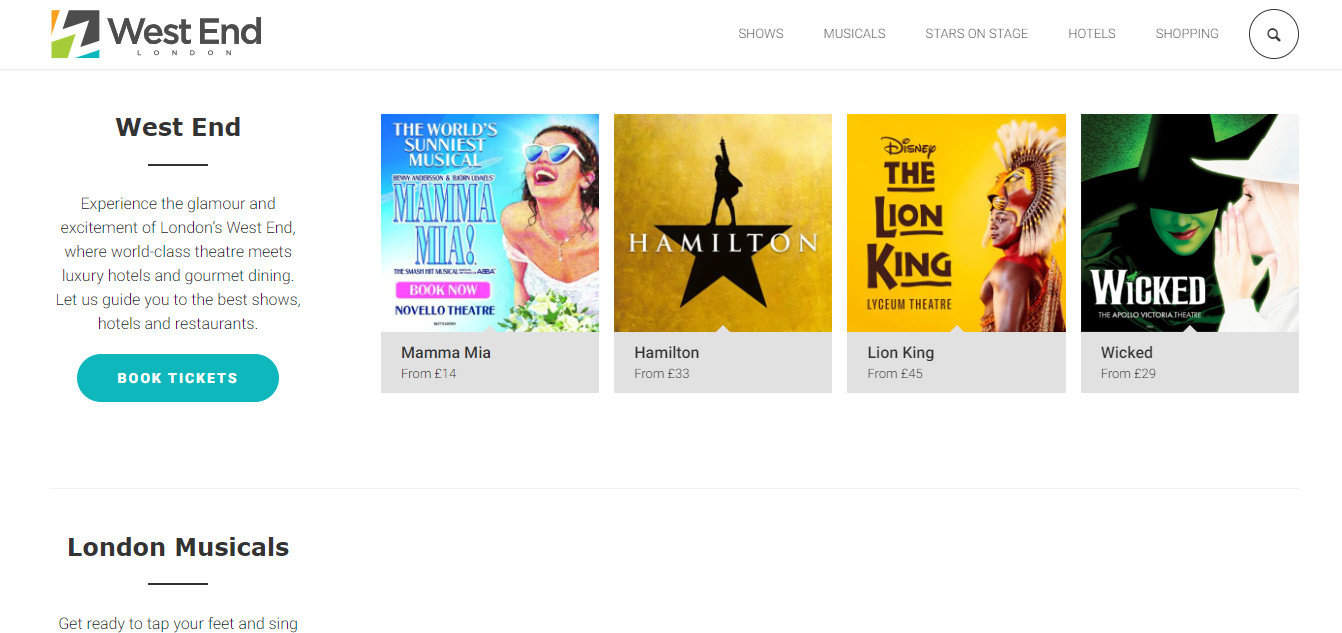Open the Mamma Mia poster thumbnail
The width and height of the screenshot is (1342, 633).
[x=490, y=223]
